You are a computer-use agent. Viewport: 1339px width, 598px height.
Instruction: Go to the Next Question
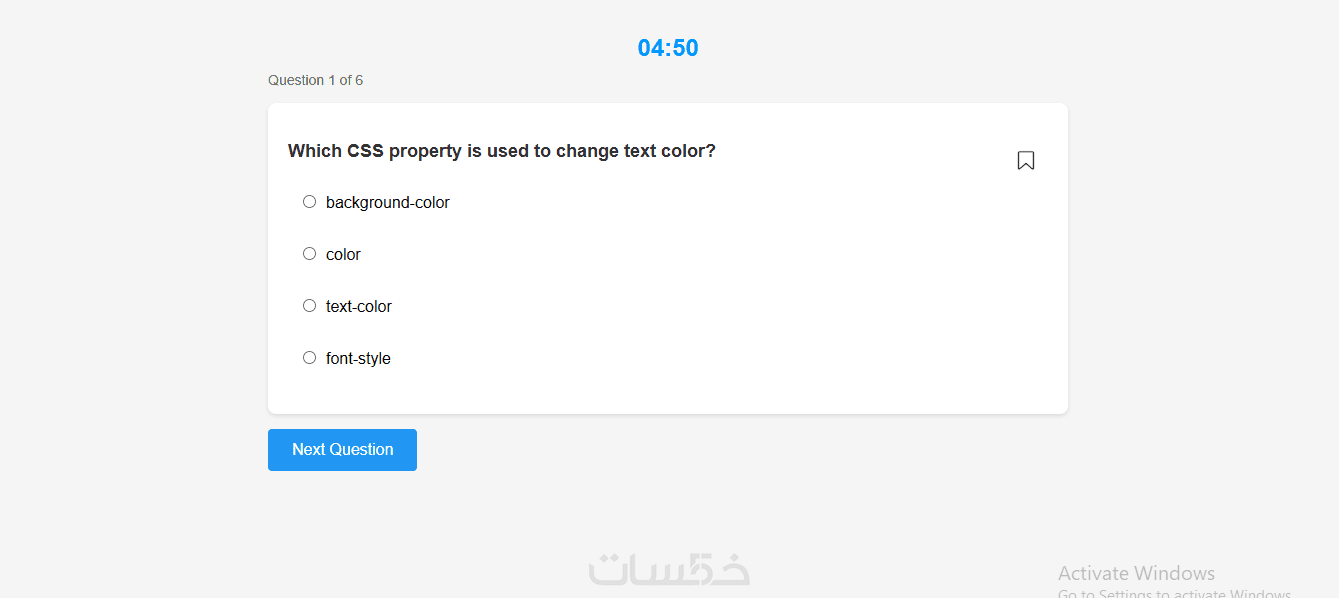pyautogui.click(x=342, y=450)
